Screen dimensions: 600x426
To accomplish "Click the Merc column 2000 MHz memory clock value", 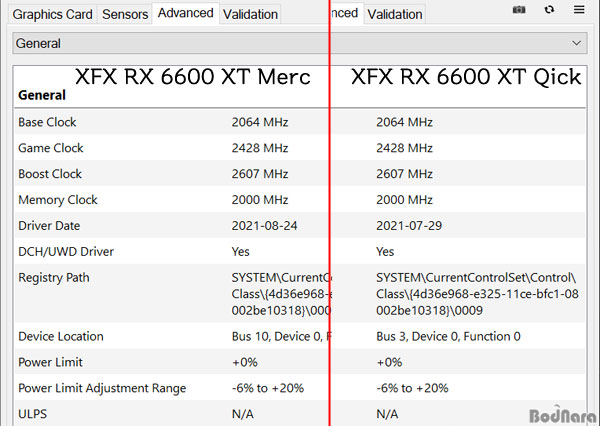I will 260,200.
